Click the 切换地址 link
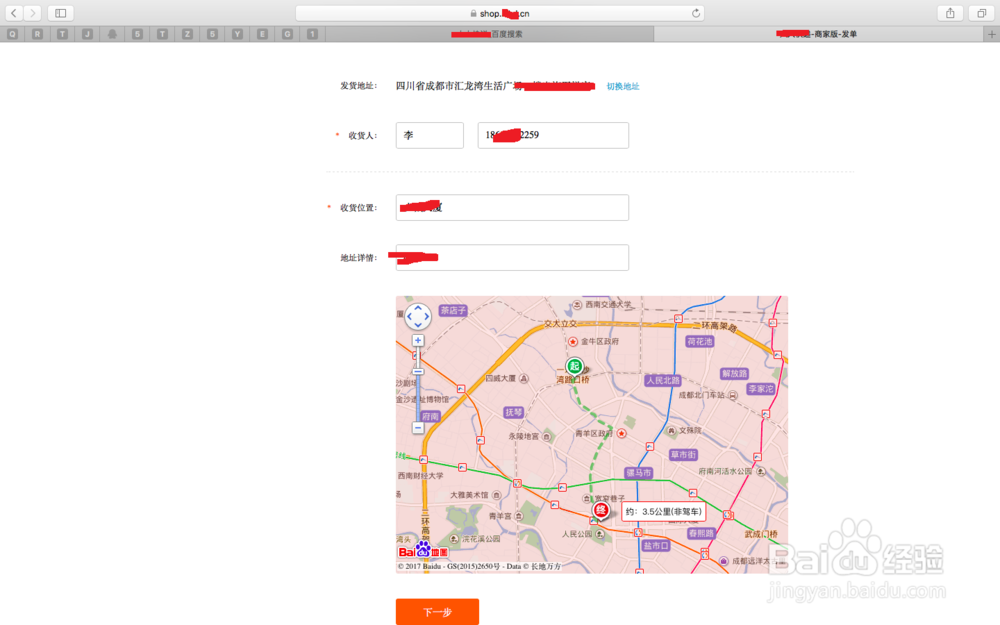Viewport: 1000px width, 625px height. tap(622, 86)
